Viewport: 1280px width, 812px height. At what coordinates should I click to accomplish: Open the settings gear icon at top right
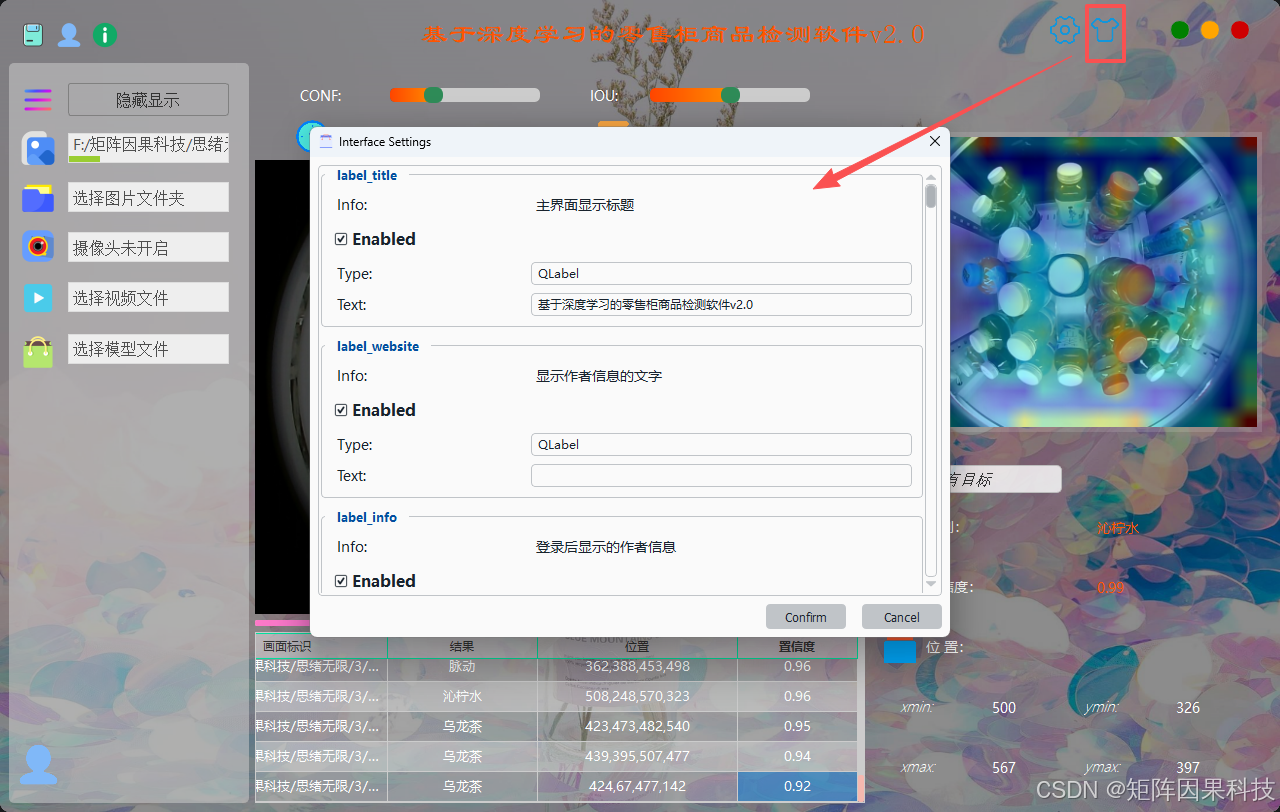point(1063,30)
